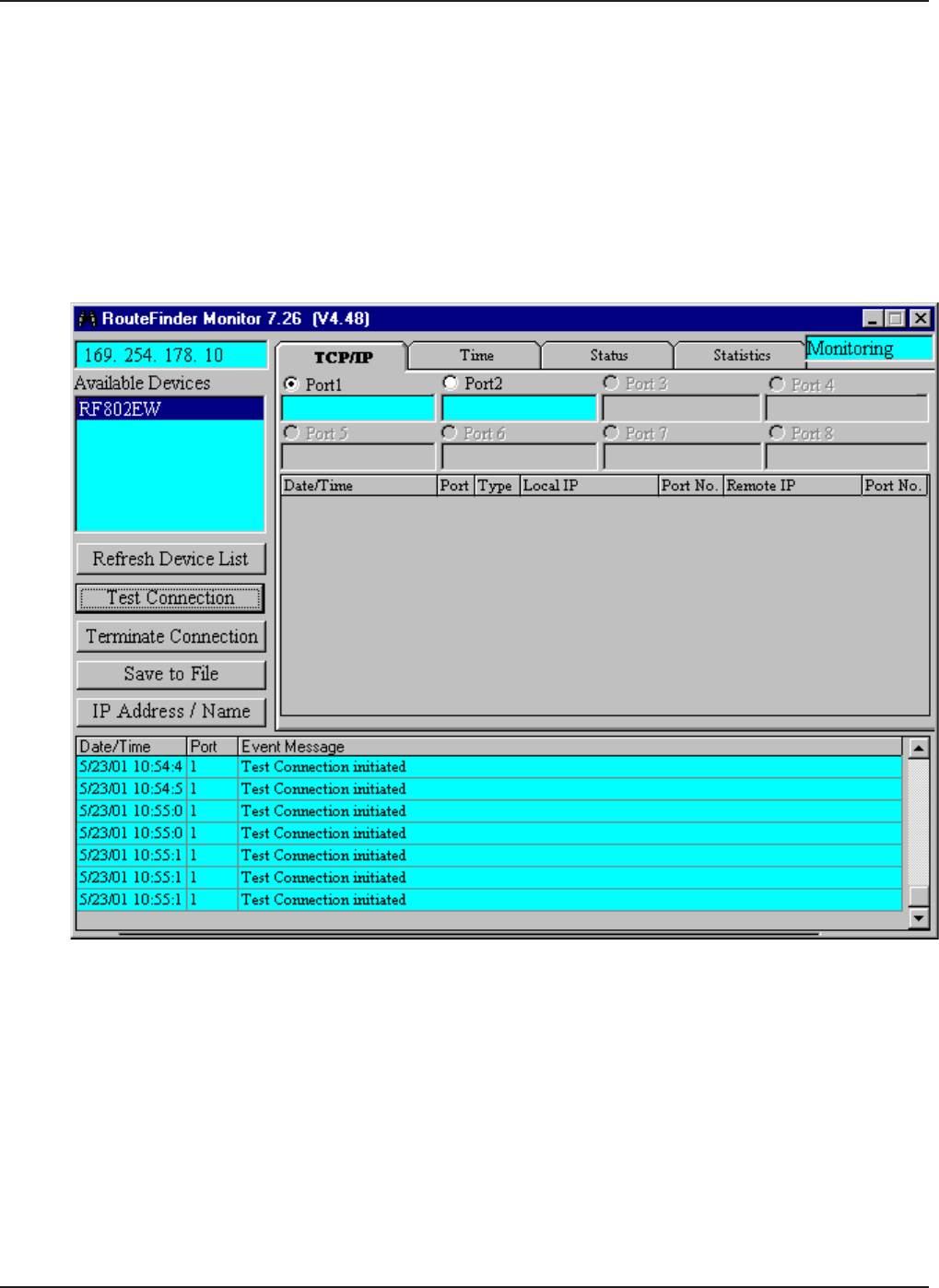
Task: Switch to the Status tab
Action: (608, 356)
